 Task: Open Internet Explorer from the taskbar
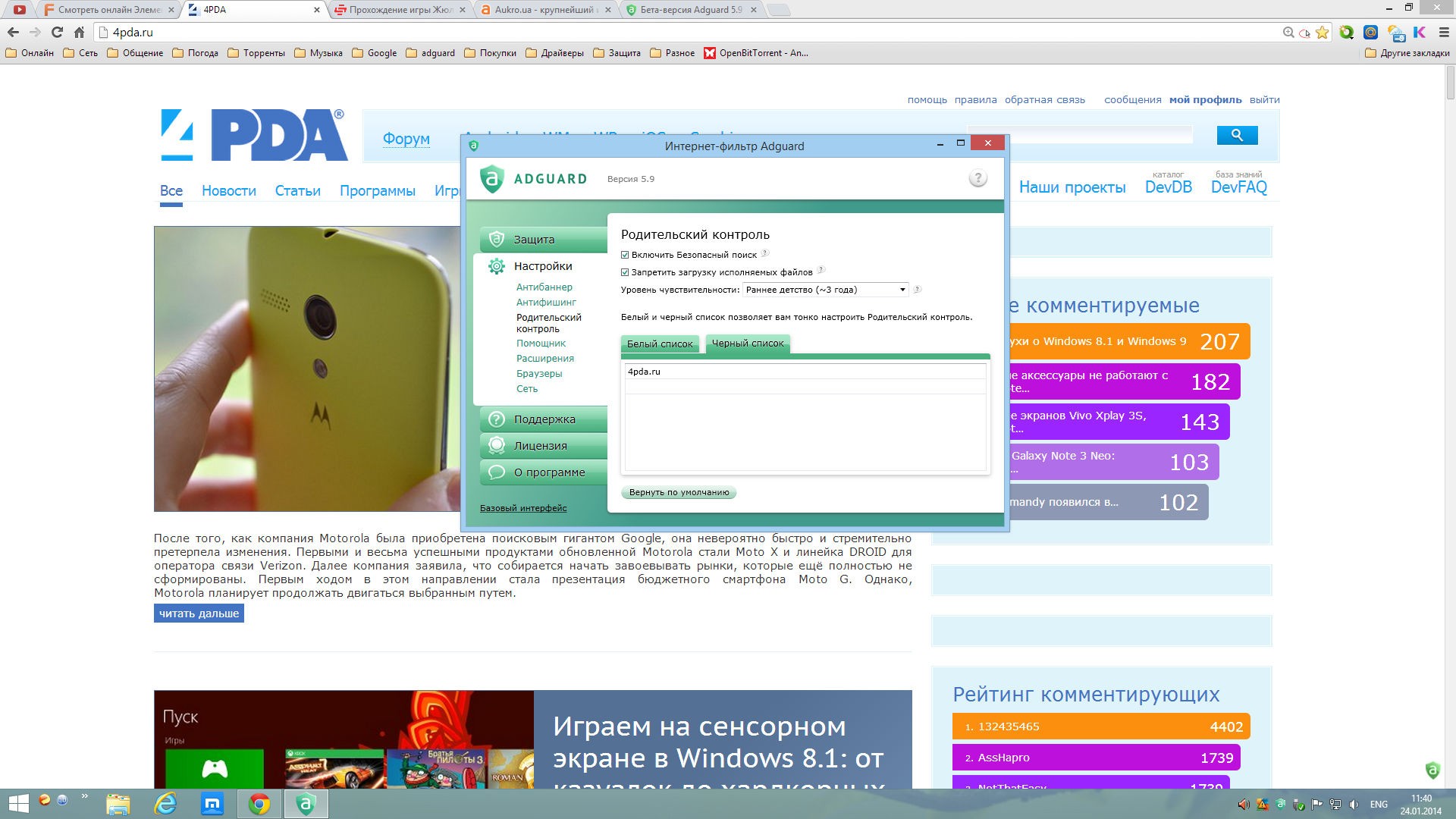[165, 804]
